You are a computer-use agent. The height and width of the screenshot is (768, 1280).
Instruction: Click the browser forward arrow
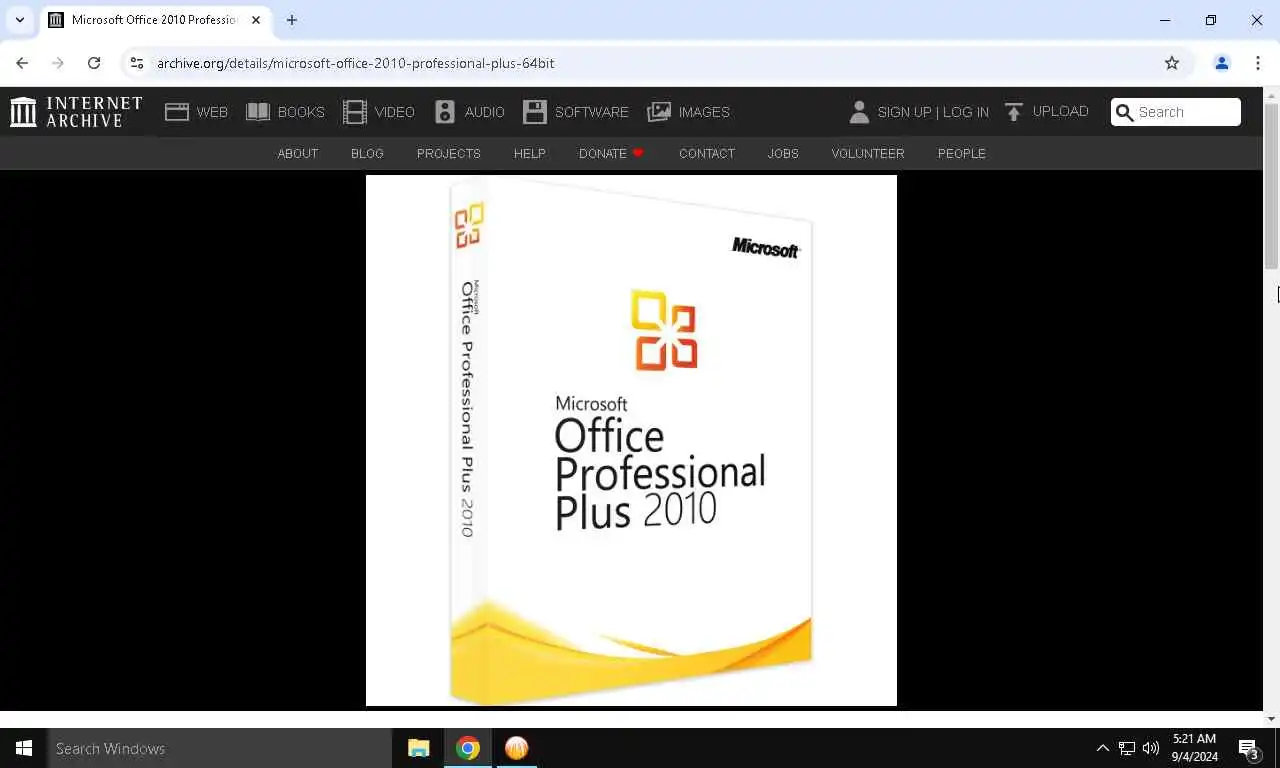[58, 63]
